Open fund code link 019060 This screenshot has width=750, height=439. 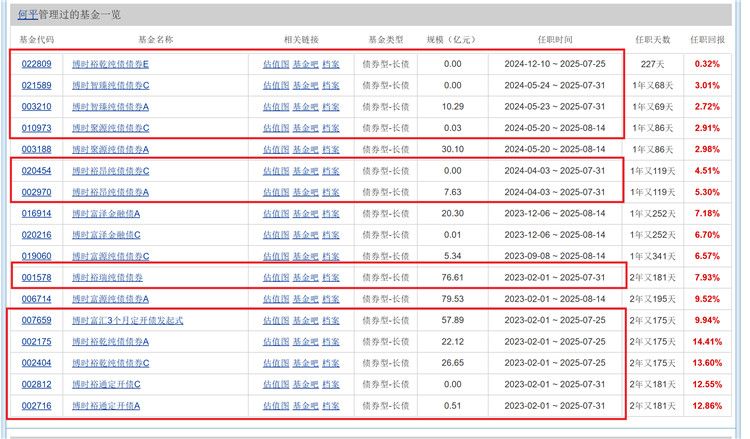[x=36, y=256]
